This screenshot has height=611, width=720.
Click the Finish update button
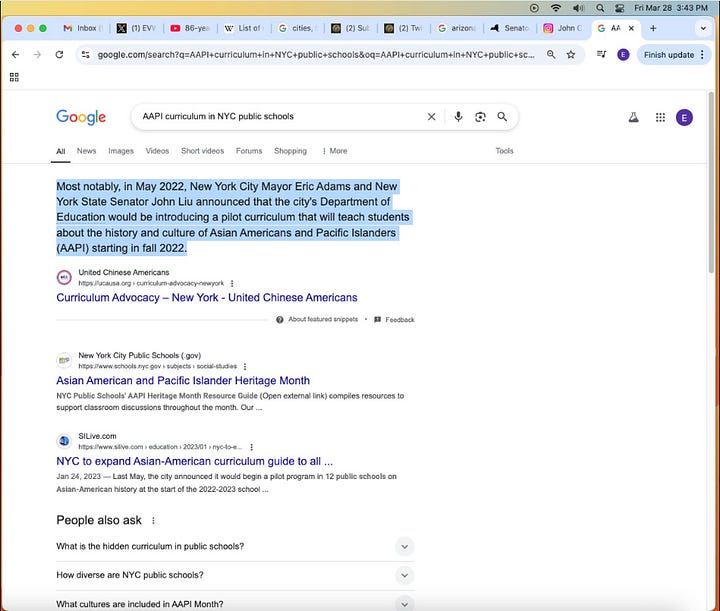pos(669,55)
